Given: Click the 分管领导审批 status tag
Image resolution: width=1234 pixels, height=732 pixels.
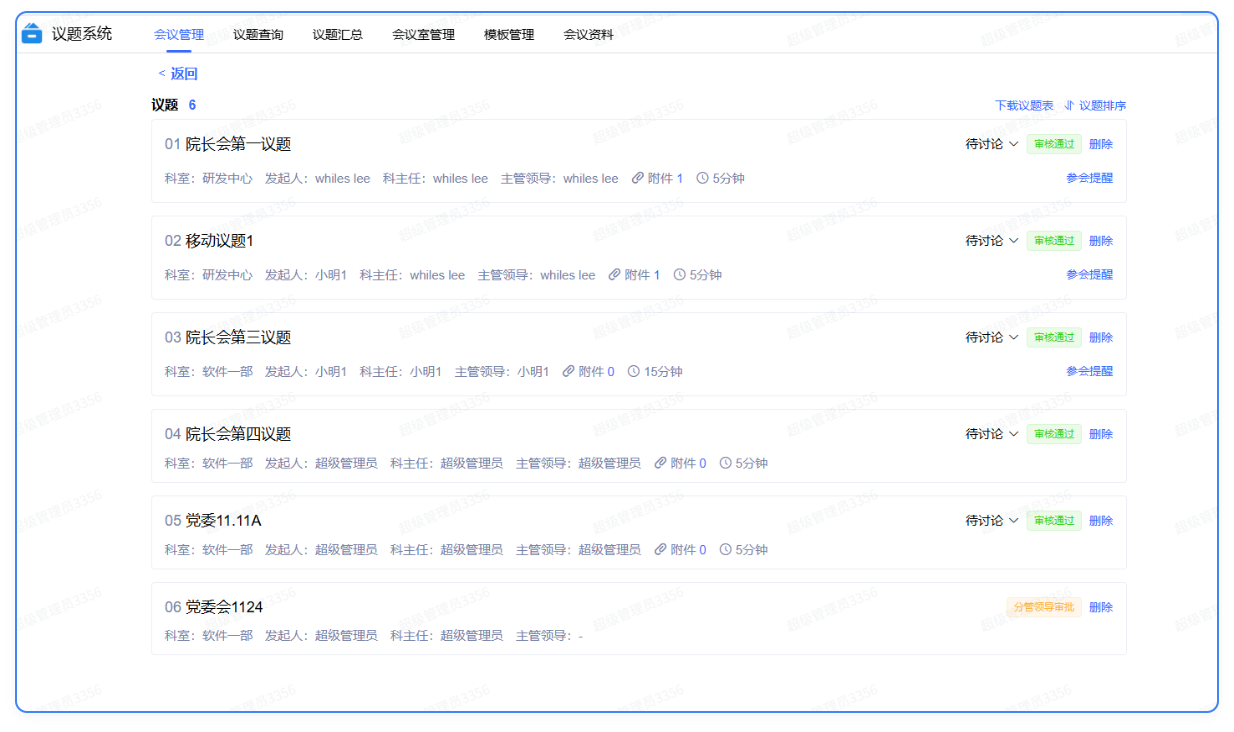Looking at the screenshot, I should pyautogui.click(x=1043, y=607).
